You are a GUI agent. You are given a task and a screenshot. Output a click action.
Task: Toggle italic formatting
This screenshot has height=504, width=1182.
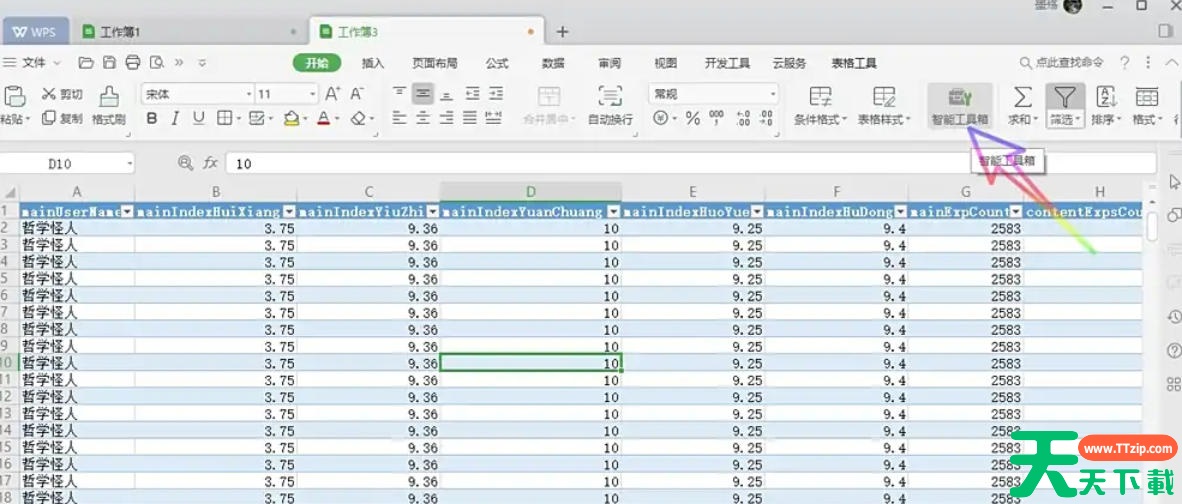tap(175, 119)
